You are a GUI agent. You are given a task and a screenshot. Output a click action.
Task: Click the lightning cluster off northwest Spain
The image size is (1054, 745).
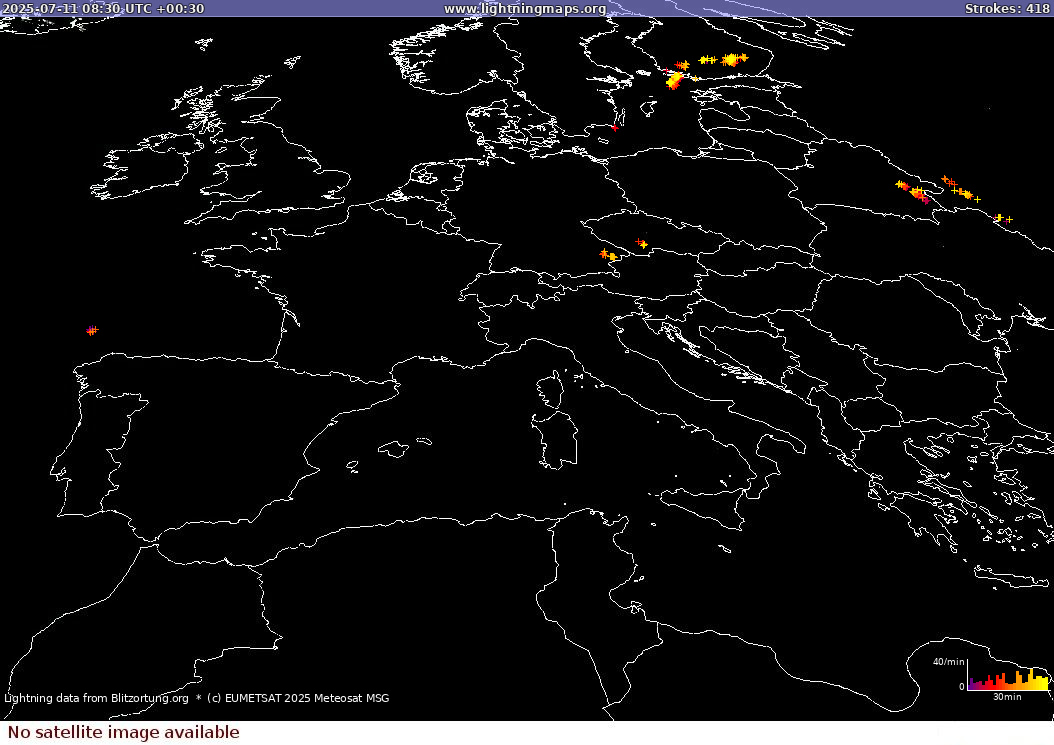[92, 330]
